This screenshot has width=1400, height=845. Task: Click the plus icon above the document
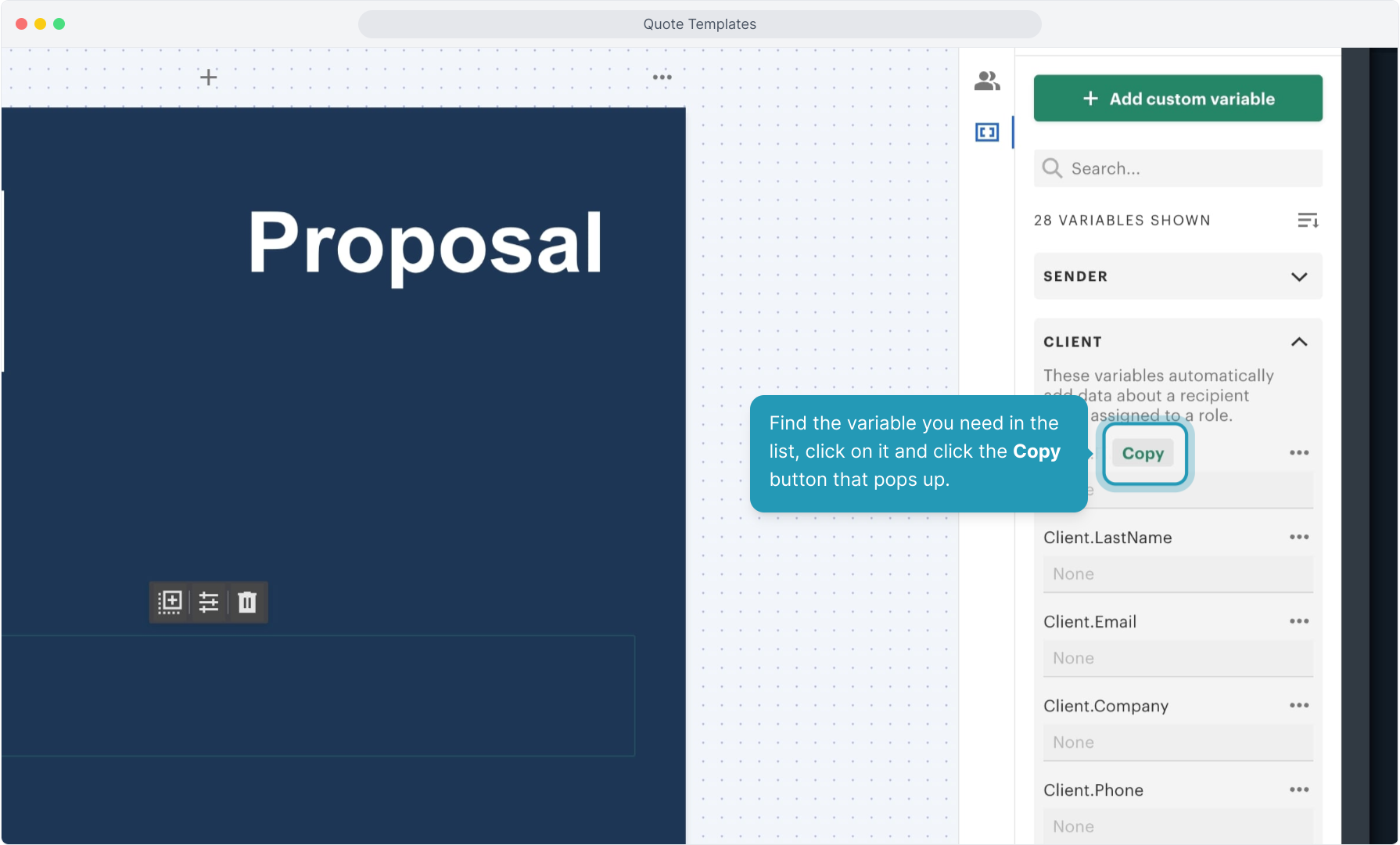pos(208,77)
